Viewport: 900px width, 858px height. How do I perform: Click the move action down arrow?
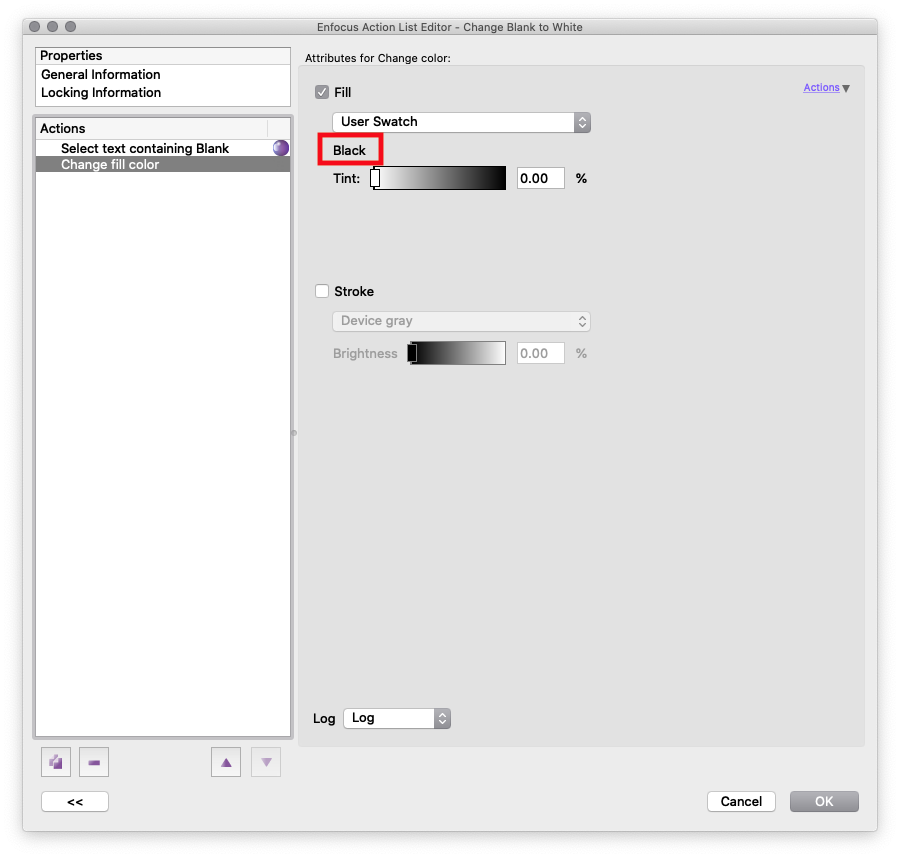coord(266,762)
